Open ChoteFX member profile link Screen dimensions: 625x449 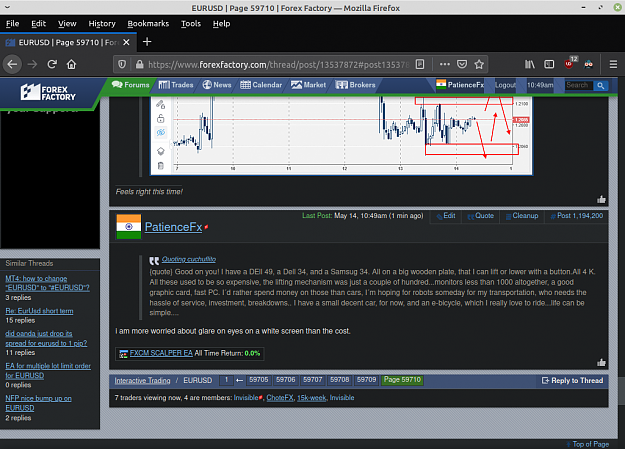[280, 398]
